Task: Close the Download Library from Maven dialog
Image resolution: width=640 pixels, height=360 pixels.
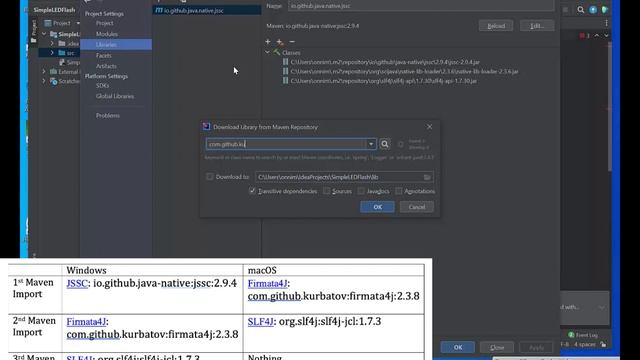Action: click(429, 127)
